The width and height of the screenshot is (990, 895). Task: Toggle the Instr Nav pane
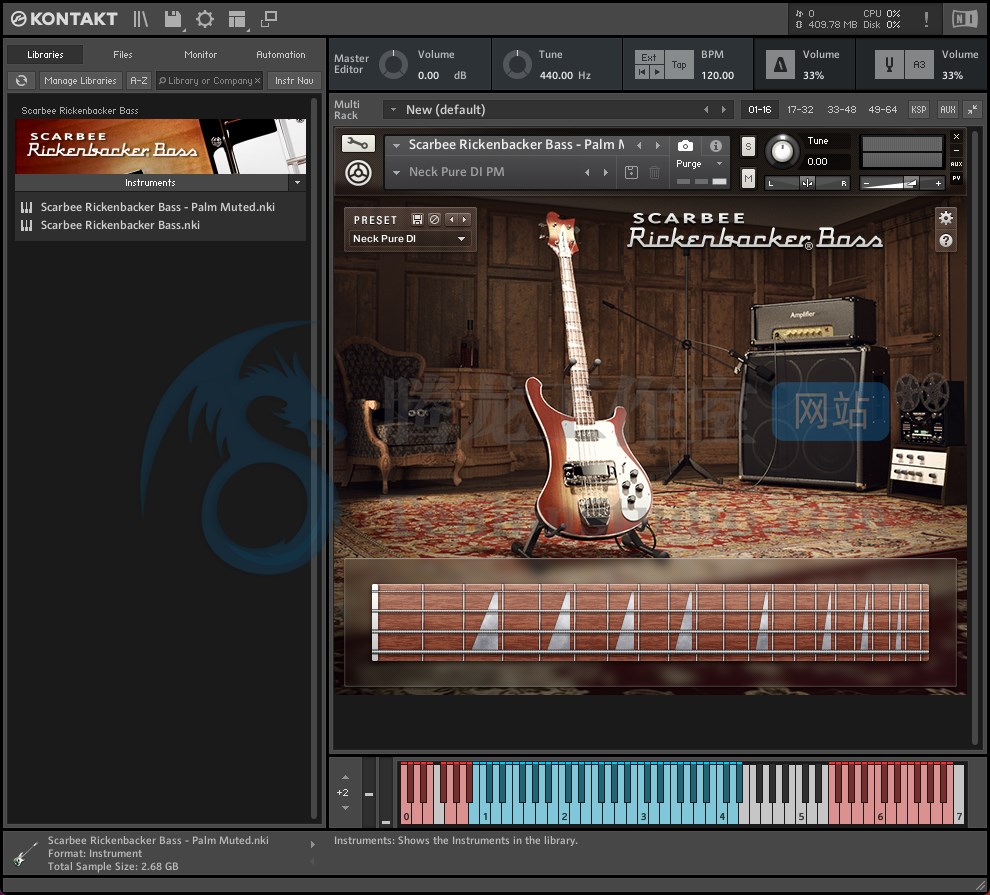[294, 80]
